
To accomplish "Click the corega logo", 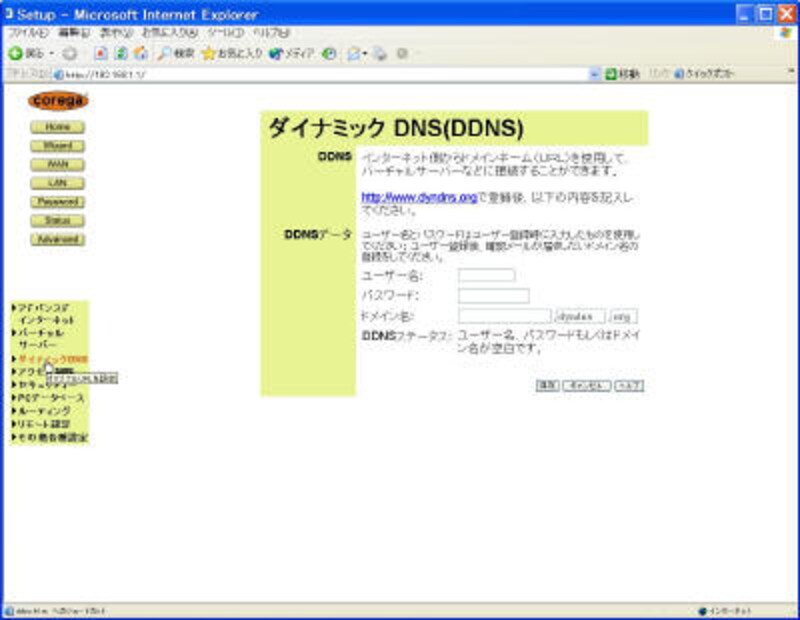I will point(58,101).
